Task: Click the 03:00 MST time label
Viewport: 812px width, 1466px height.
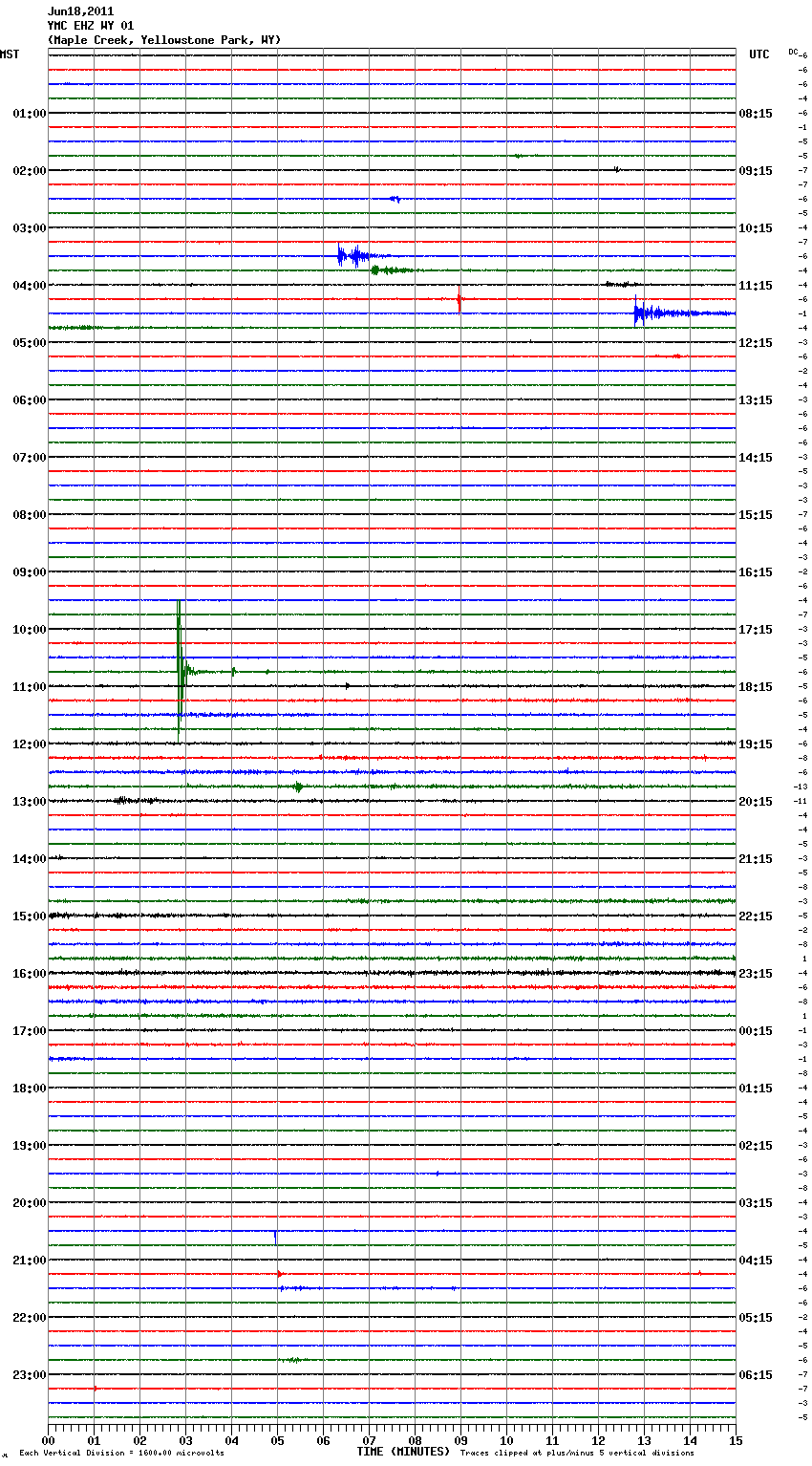Action: coord(30,228)
